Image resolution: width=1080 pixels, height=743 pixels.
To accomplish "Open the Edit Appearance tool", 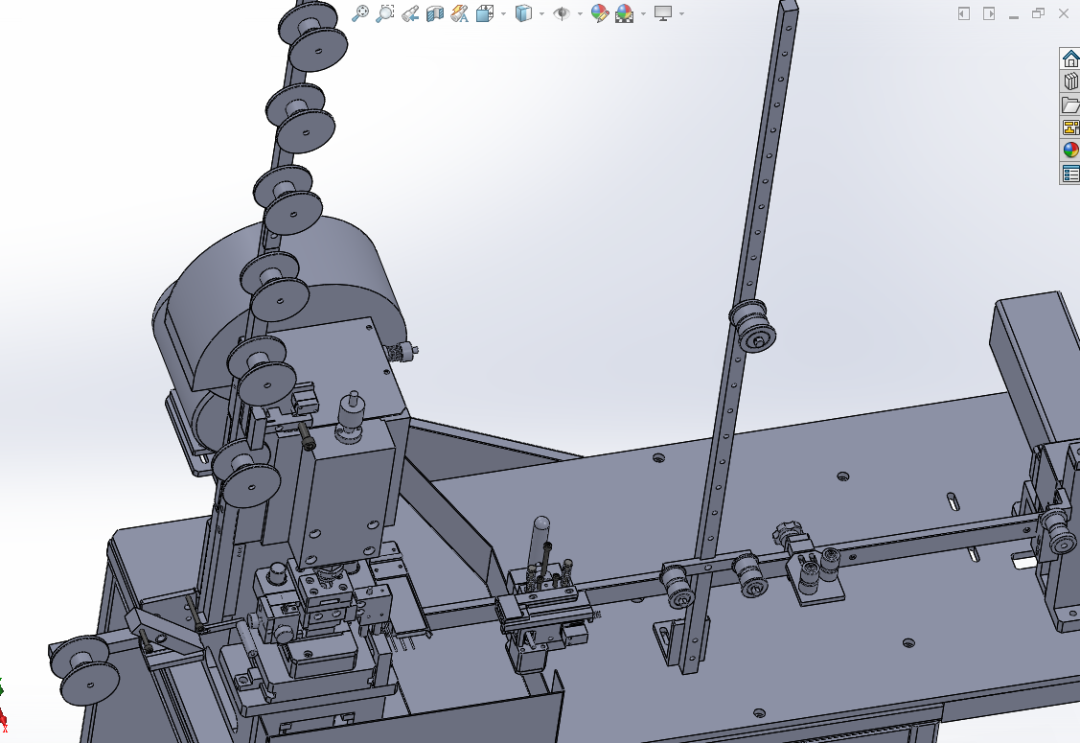I will pyautogui.click(x=599, y=13).
